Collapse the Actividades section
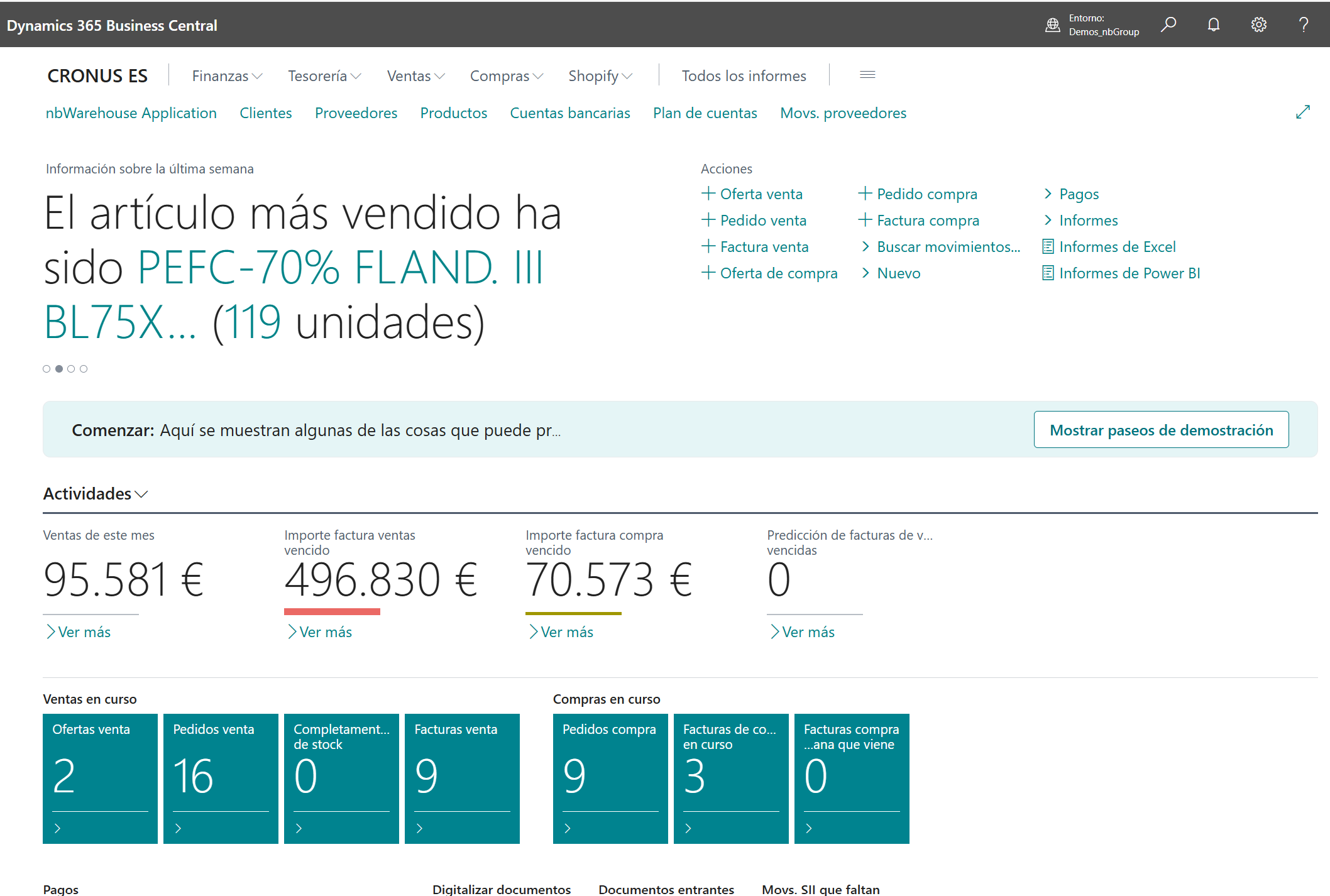 point(96,494)
